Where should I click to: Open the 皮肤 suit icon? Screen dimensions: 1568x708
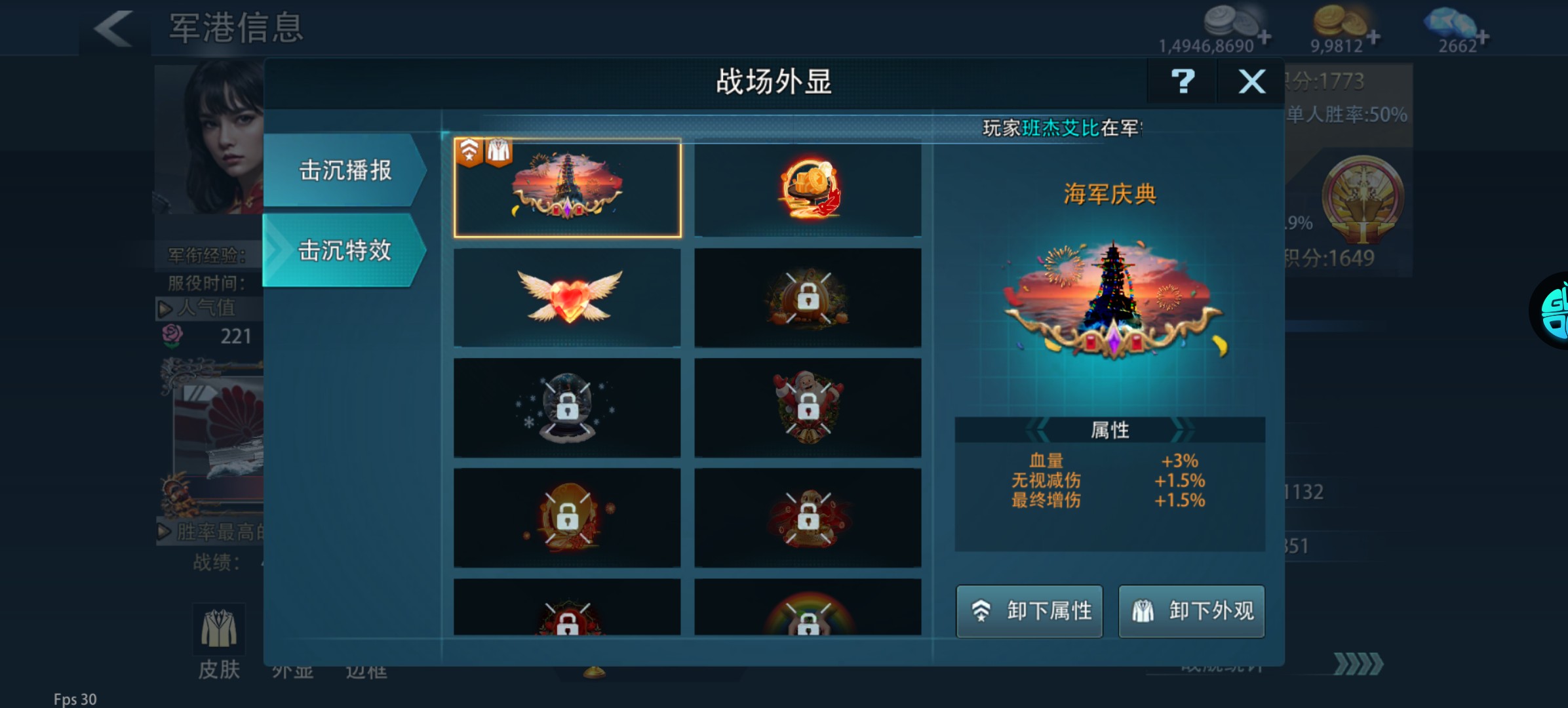click(x=219, y=628)
